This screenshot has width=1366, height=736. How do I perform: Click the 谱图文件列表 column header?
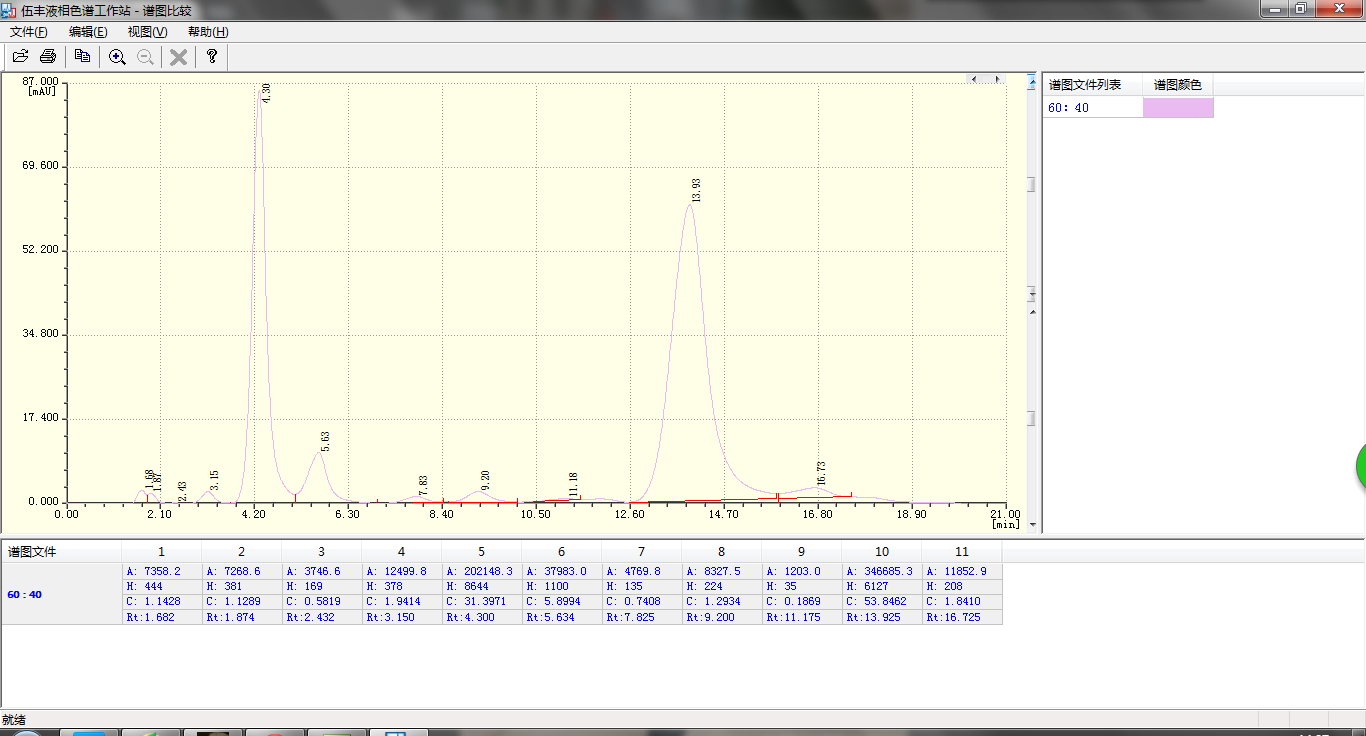pos(1093,85)
